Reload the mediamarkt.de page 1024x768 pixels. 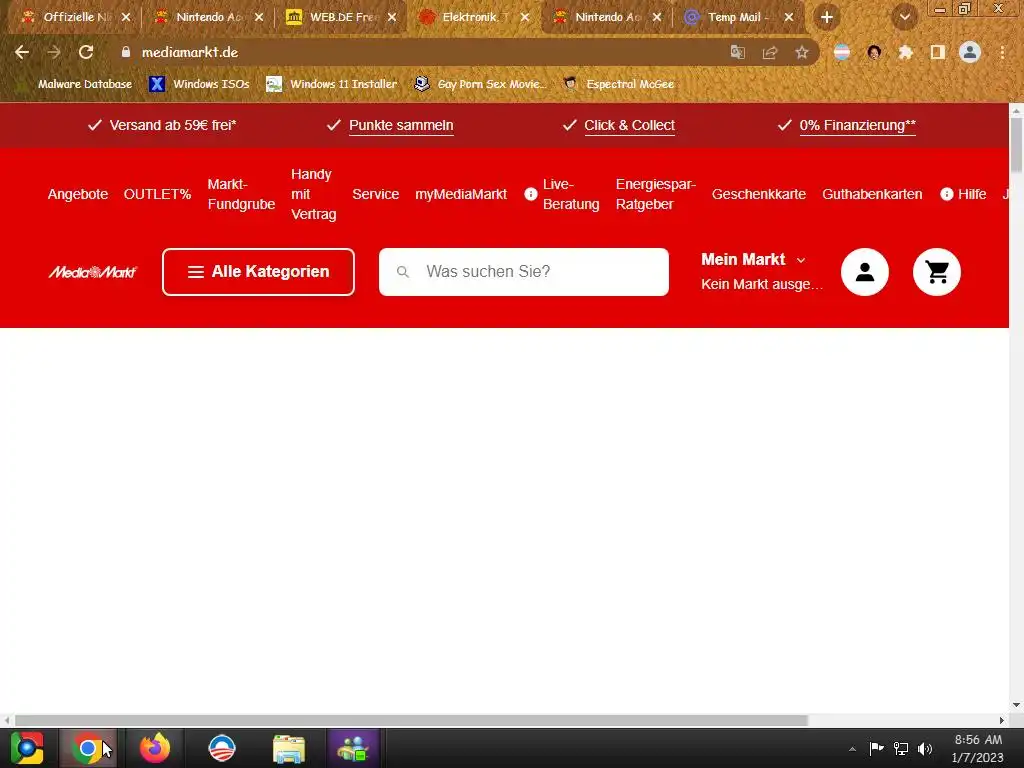point(86,52)
